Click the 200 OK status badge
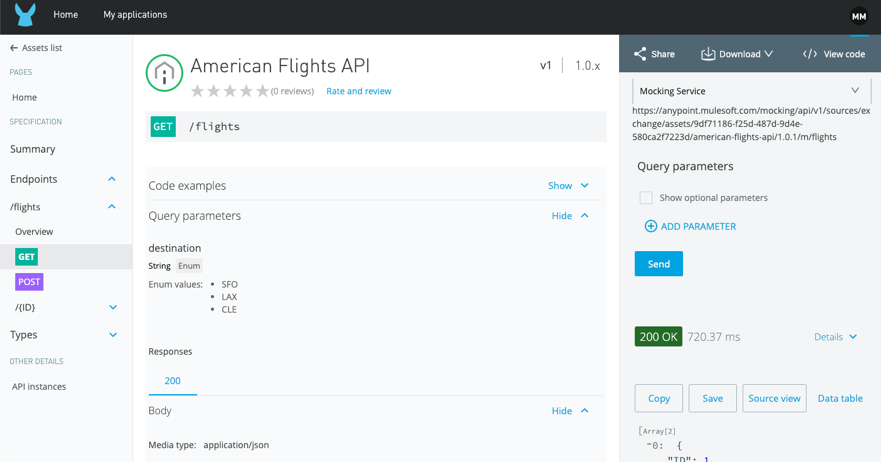The height and width of the screenshot is (462, 881). (x=659, y=337)
